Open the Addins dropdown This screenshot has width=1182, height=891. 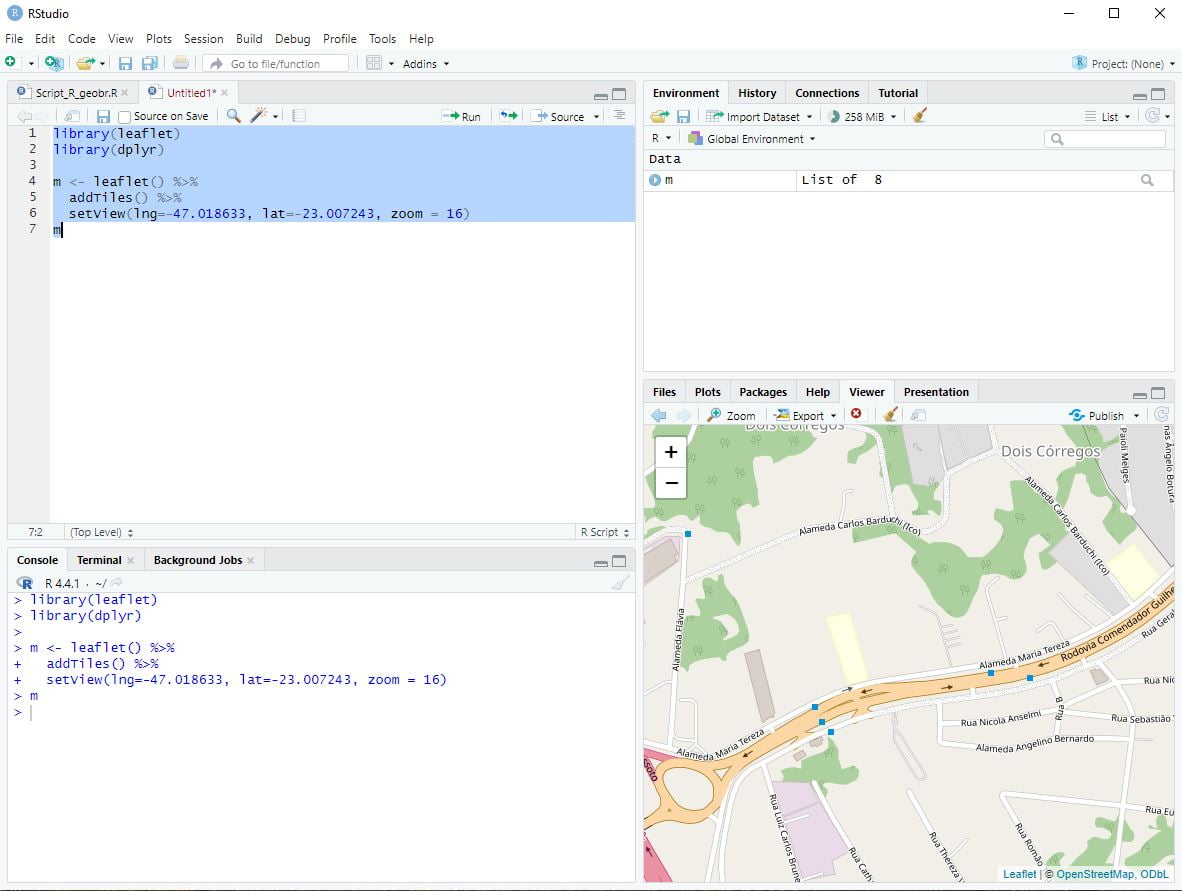pyautogui.click(x=426, y=64)
